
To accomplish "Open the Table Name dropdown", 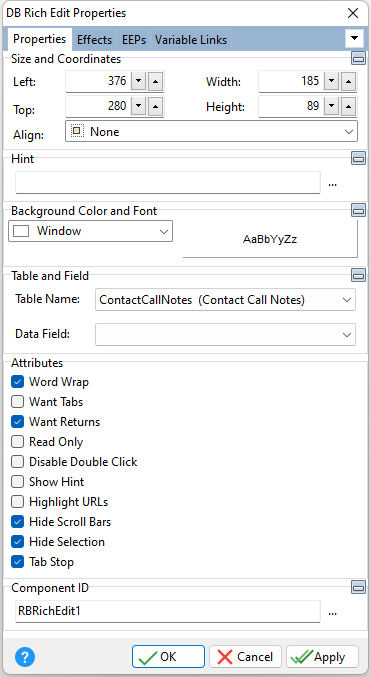I will [225, 300].
